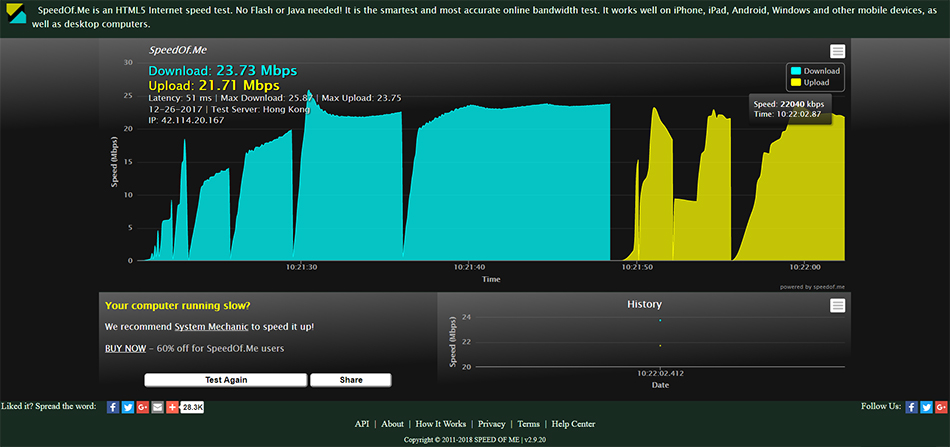This screenshot has width=950, height=447.
Task: Click the 10:22:00 time axis label
Action: pos(805,267)
